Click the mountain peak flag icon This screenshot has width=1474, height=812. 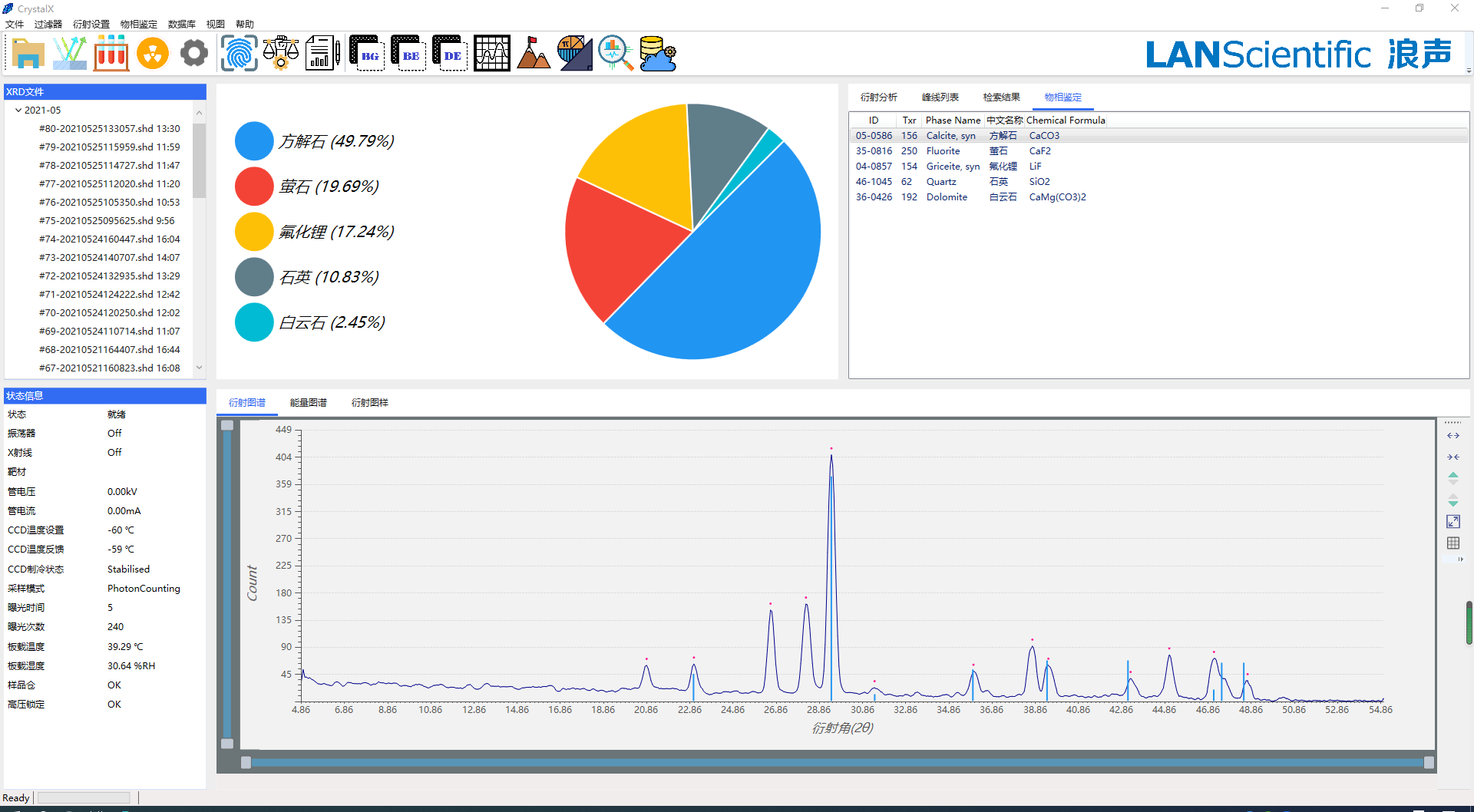[x=533, y=54]
